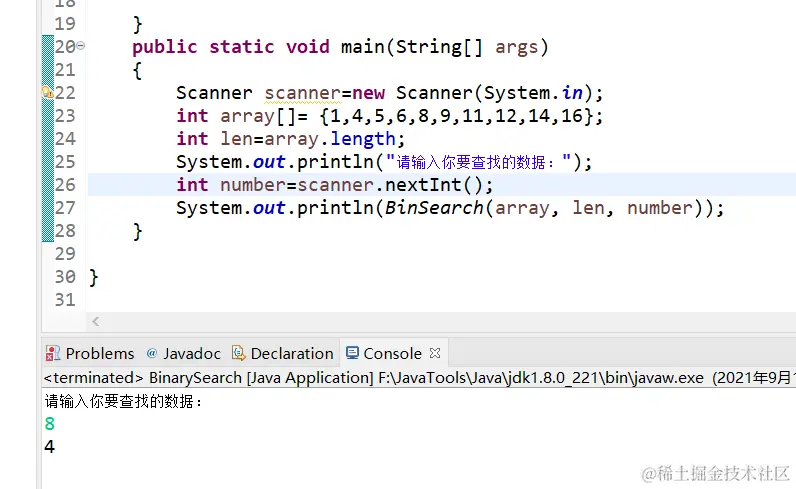Click line number 26 in the gutter
The width and height of the screenshot is (796, 489).
[65, 184]
